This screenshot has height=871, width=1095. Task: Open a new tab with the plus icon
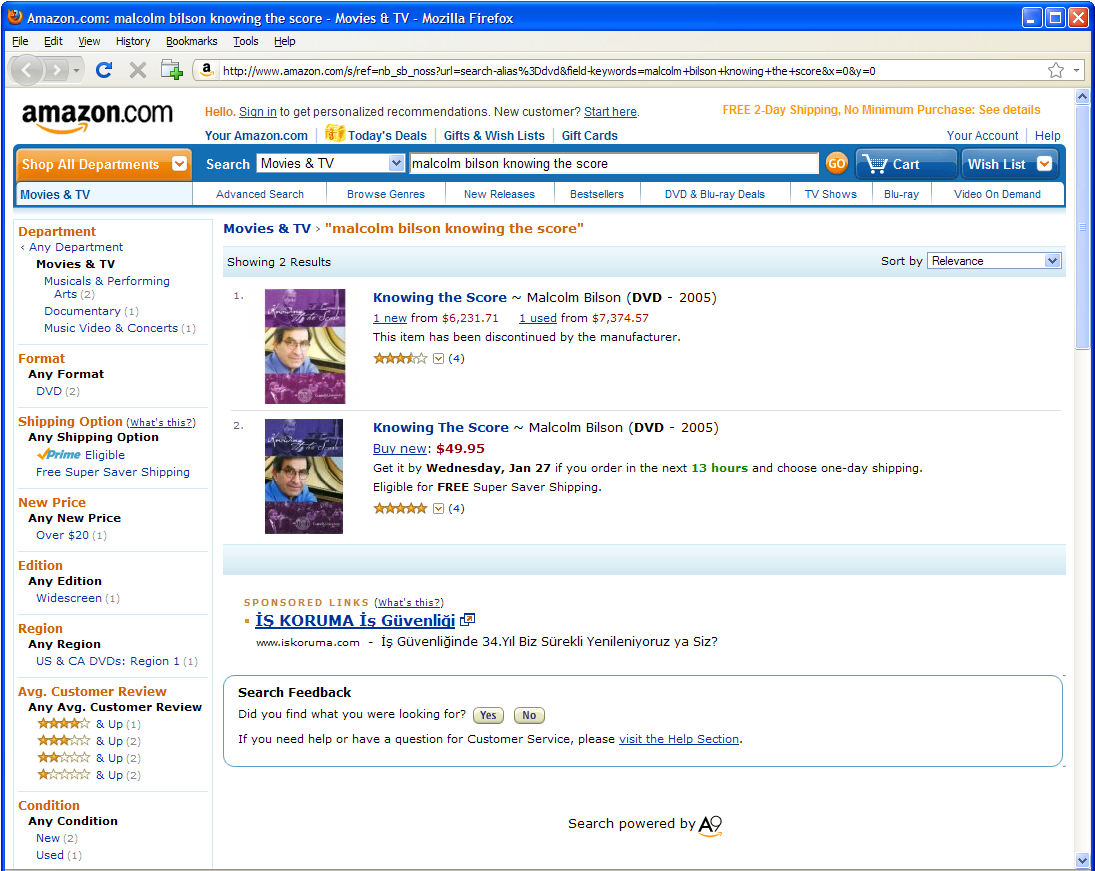click(171, 70)
